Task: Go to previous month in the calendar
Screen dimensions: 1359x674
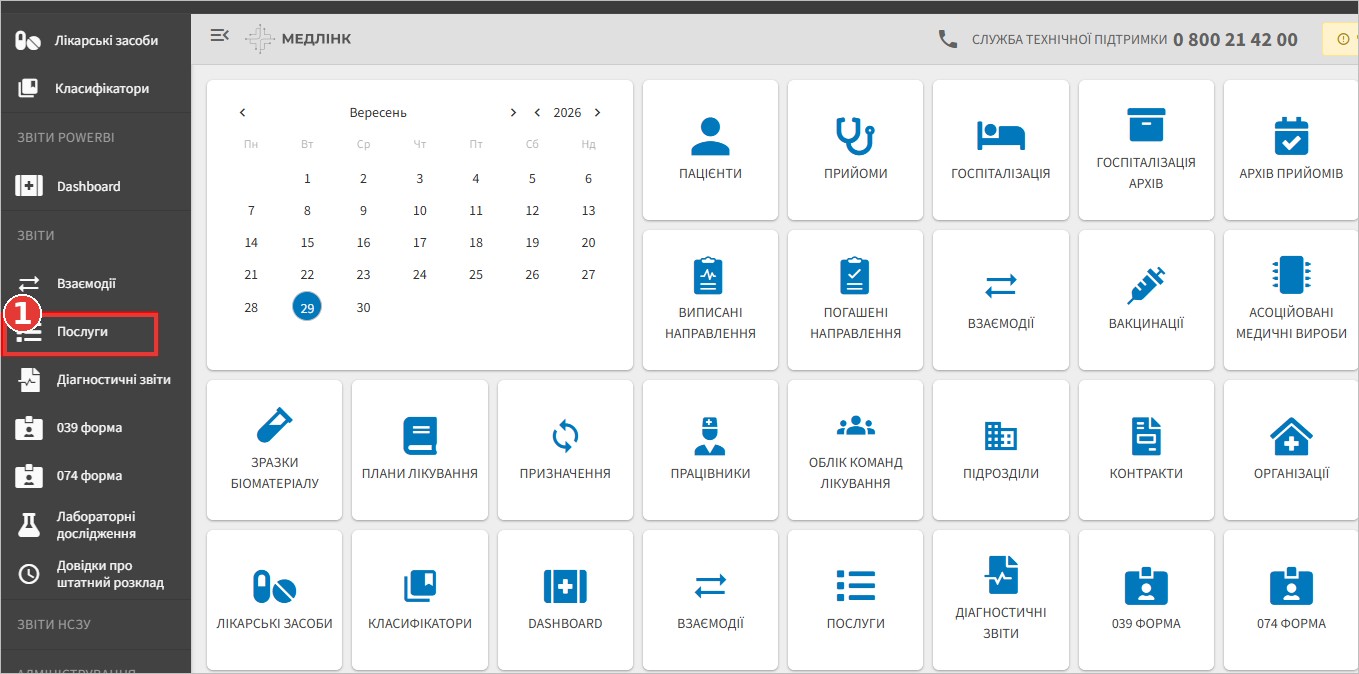Action: pos(243,113)
